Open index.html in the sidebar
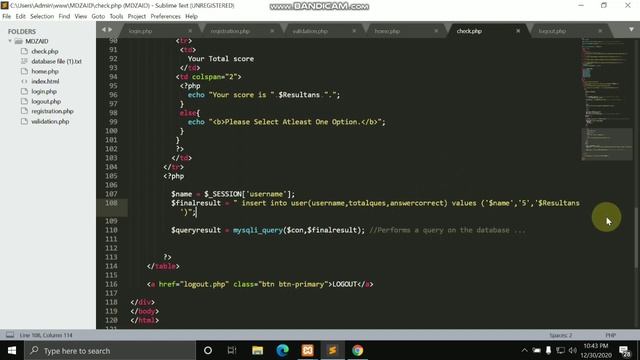 [45, 81]
